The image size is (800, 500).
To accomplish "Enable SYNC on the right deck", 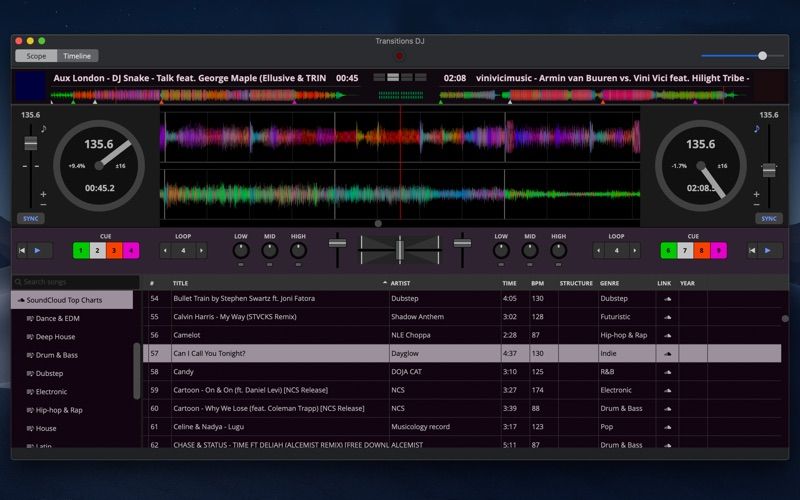I will 768,218.
